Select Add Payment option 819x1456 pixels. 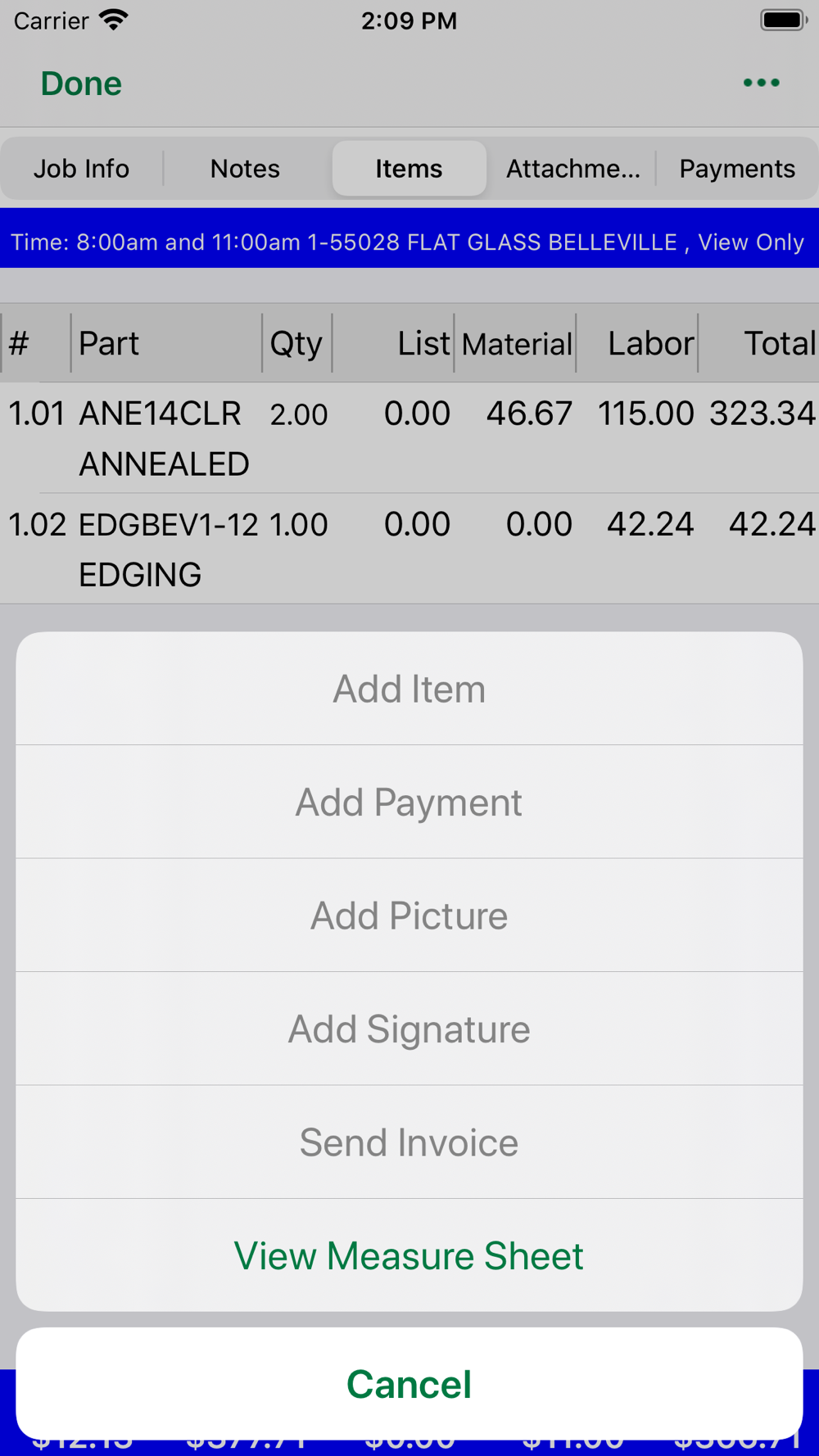(409, 802)
